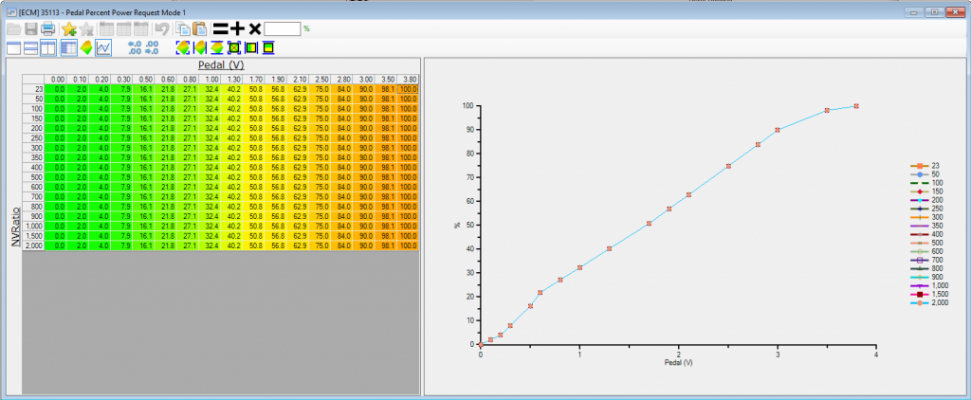Click the equals set-value button
The image size is (971, 400).
pyautogui.click(x=220, y=28)
